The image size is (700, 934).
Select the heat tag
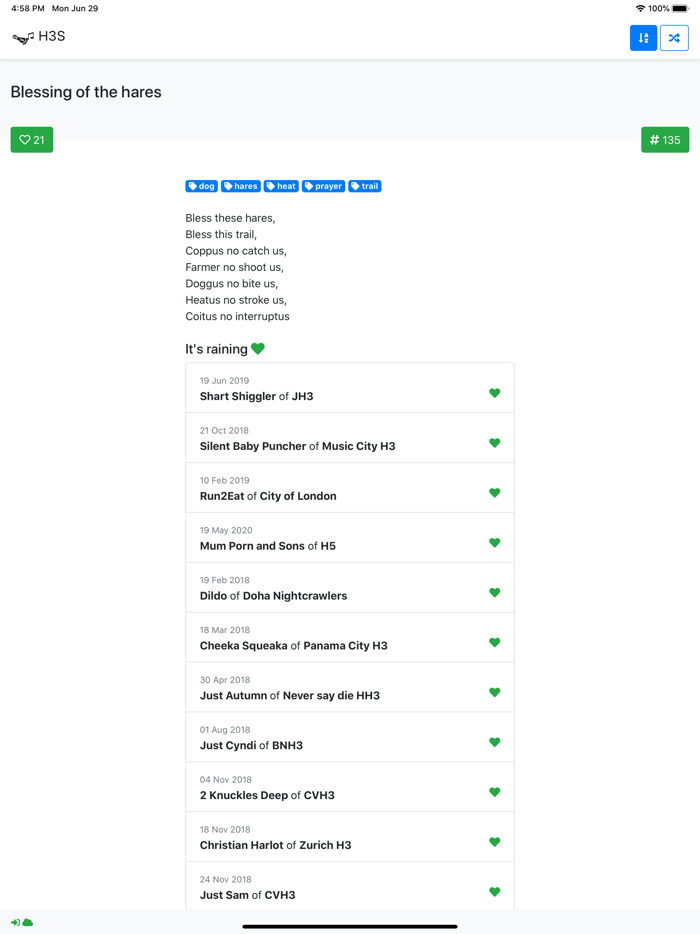click(281, 186)
